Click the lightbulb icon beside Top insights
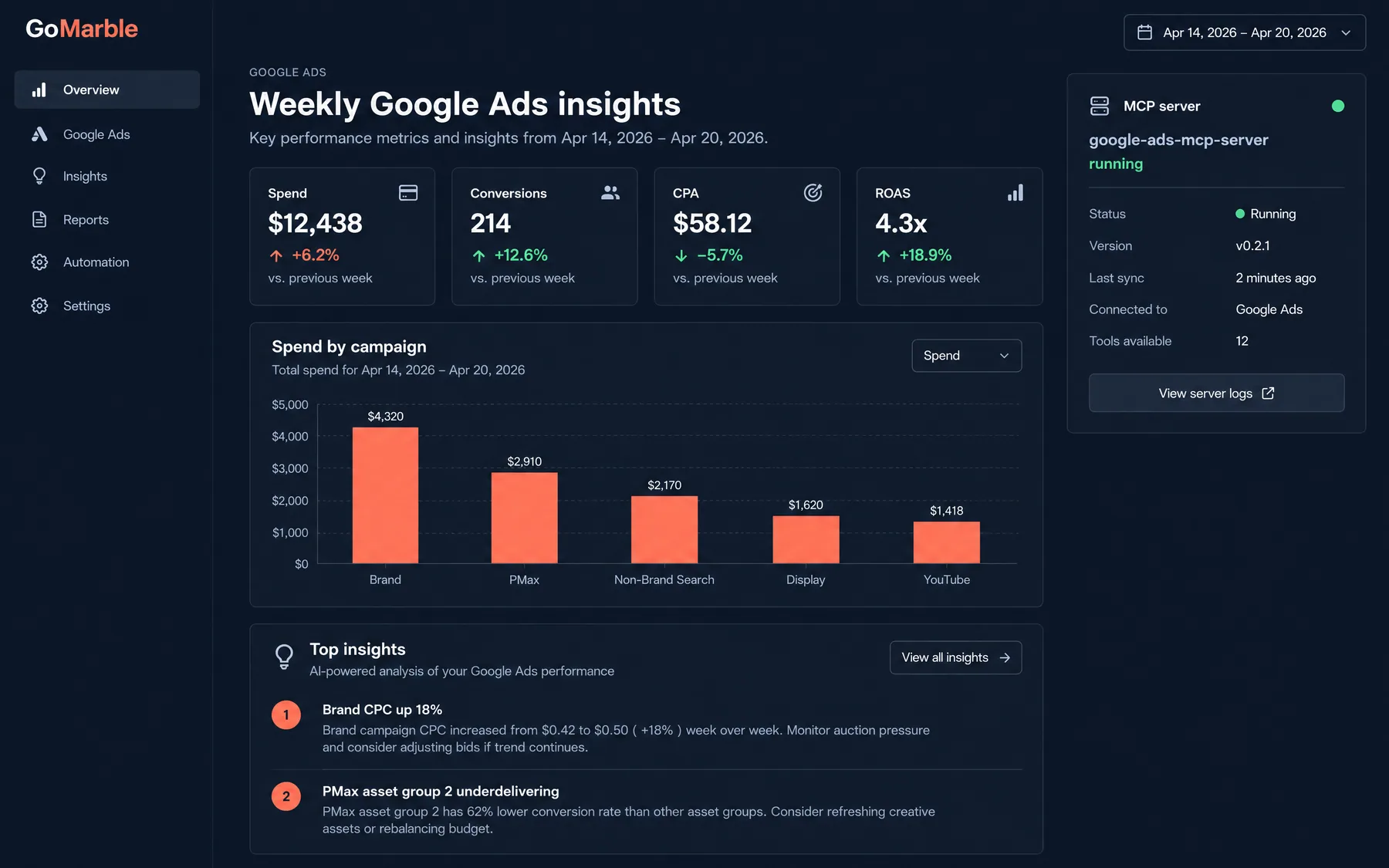The width and height of the screenshot is (1389, 868). coord(284,657)
